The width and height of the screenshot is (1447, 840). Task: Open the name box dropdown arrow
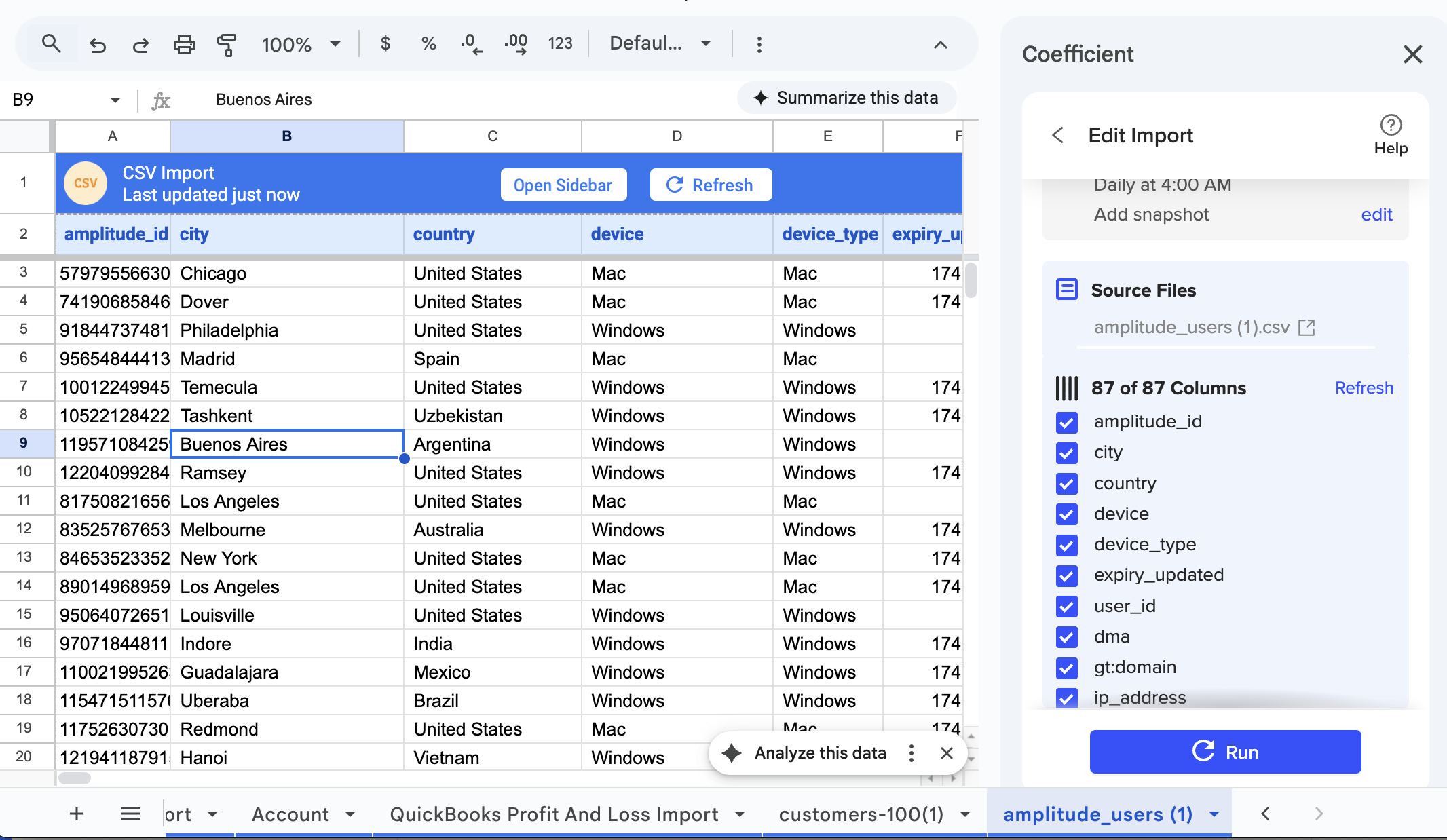[115, 100]
